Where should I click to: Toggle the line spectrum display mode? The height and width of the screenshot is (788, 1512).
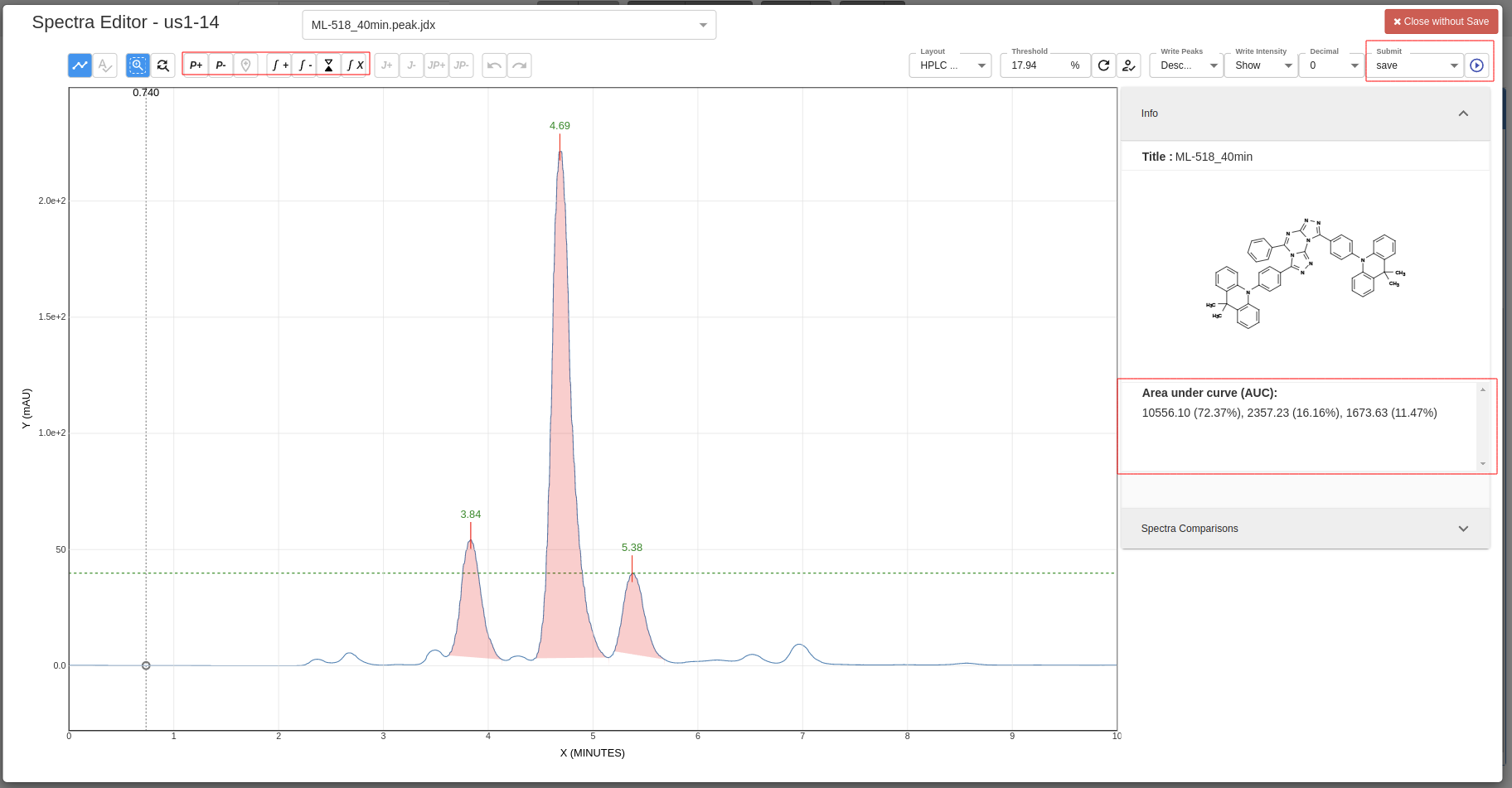click(x=80, y=65)
